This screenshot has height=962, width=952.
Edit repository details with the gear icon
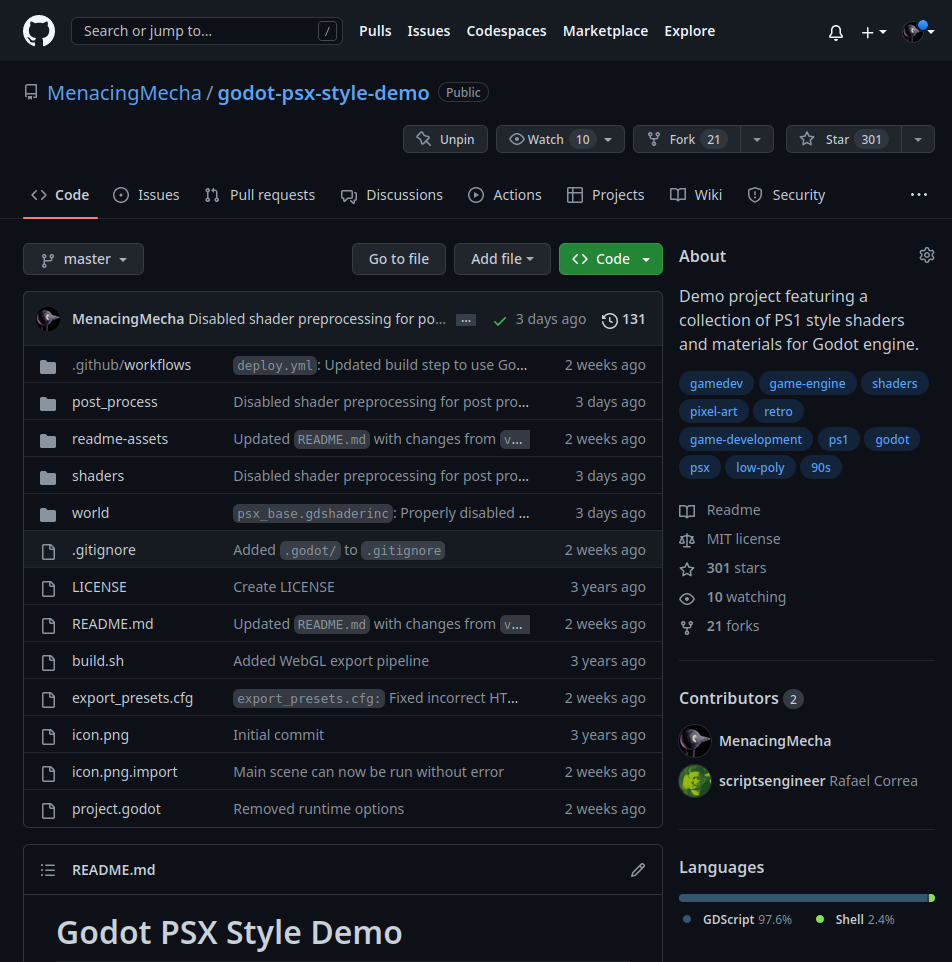(926, 255)
